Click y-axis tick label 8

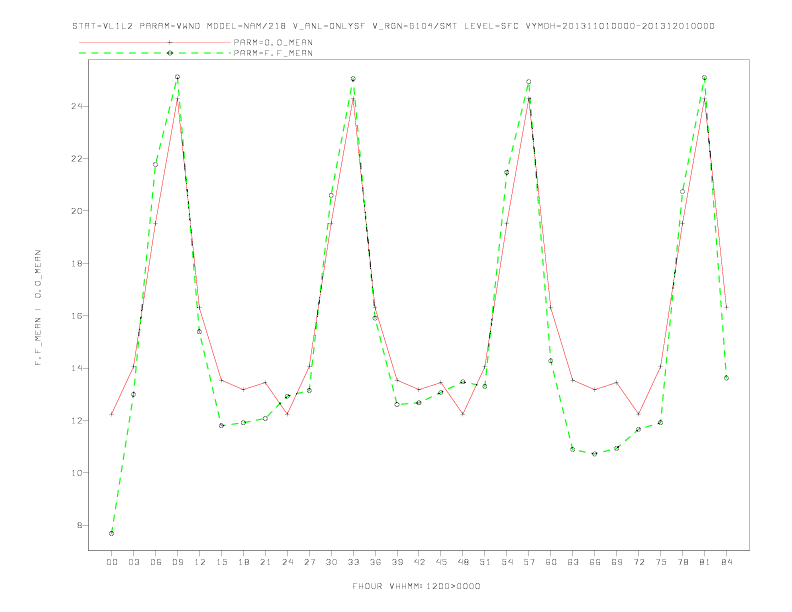pos(80,525)
